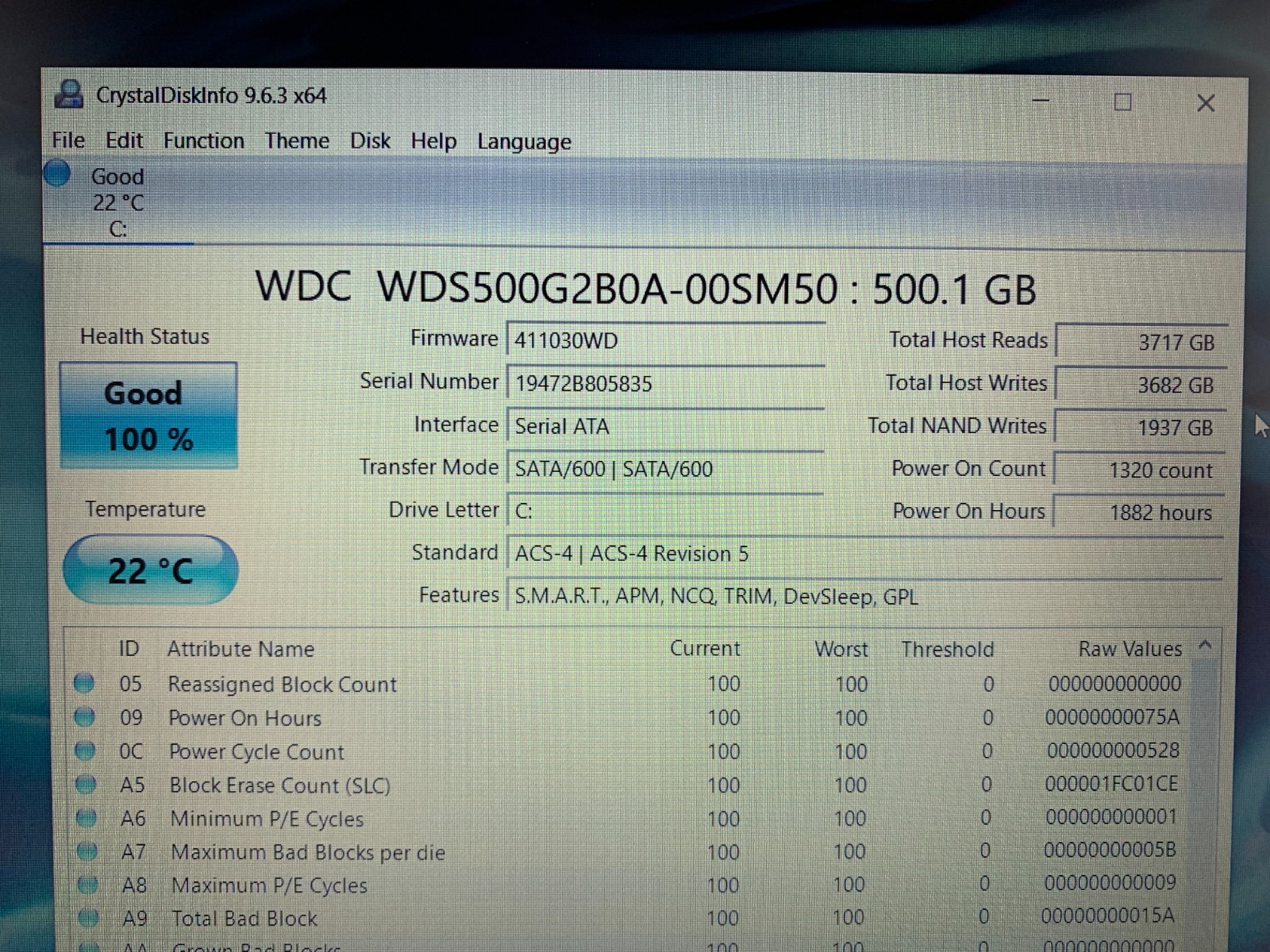Screen dimensions: 1270x952
Task: Click the Raw Values column header
Action: click(x=1130, y=649)
